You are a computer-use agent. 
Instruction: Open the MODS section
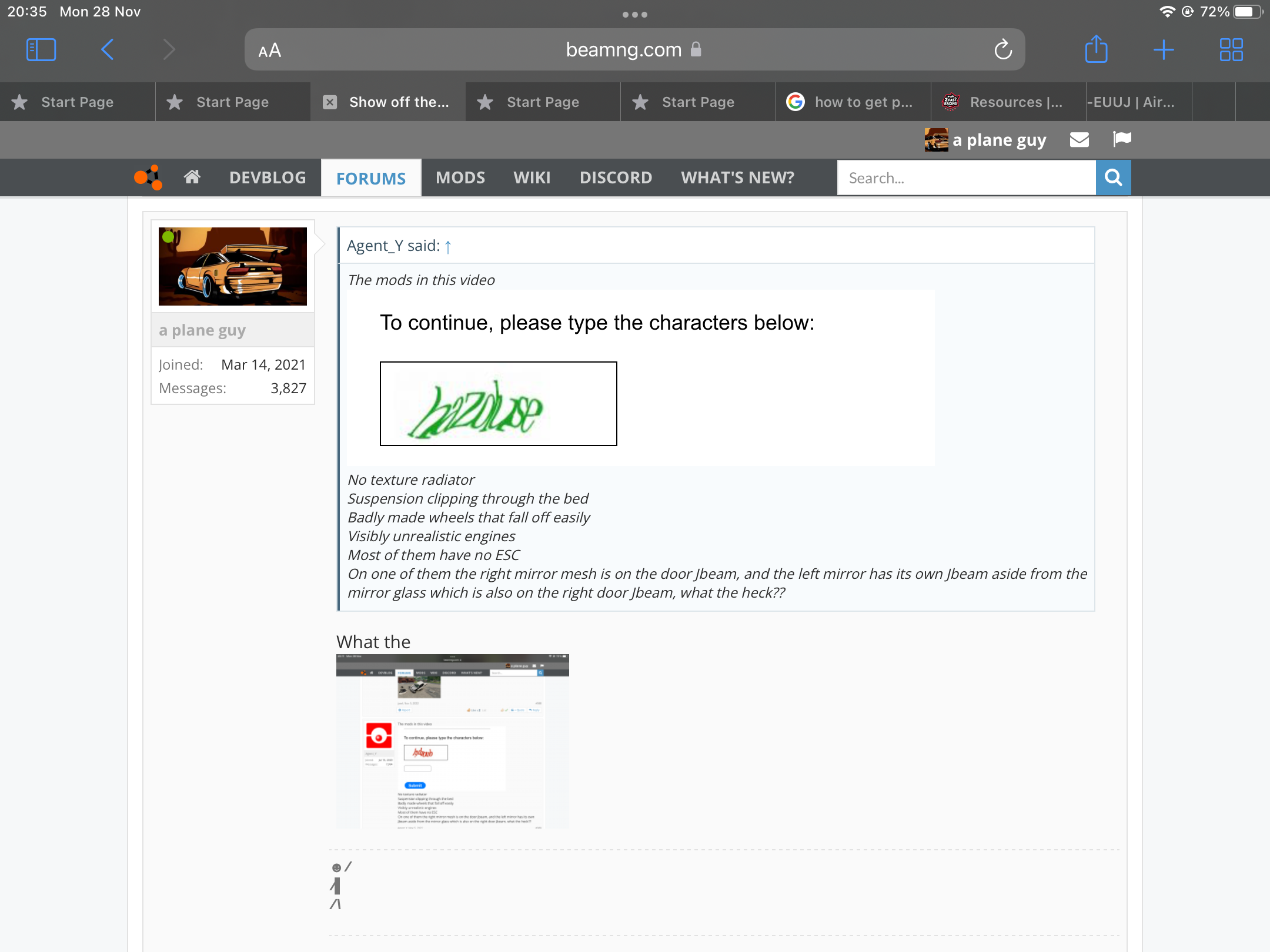[x=460, y=177]
